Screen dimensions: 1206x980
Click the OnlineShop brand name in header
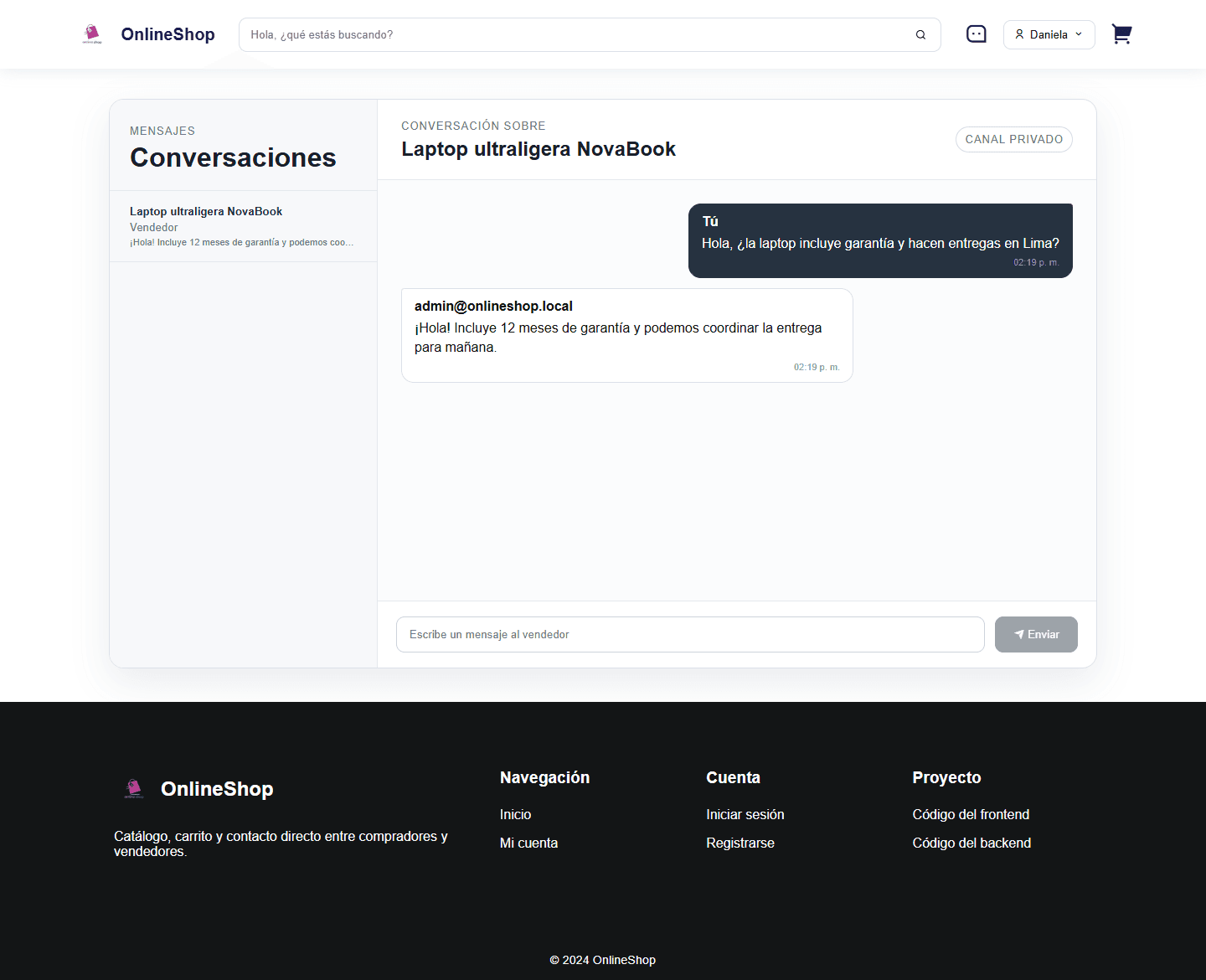(167, 34)
